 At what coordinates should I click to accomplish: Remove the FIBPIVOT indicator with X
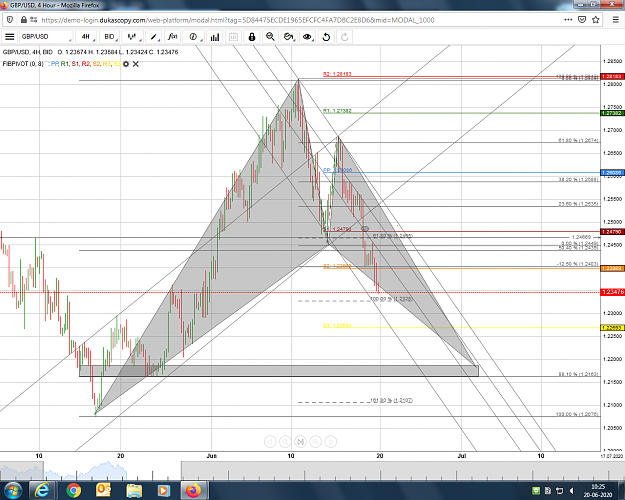tap(136, 64)
